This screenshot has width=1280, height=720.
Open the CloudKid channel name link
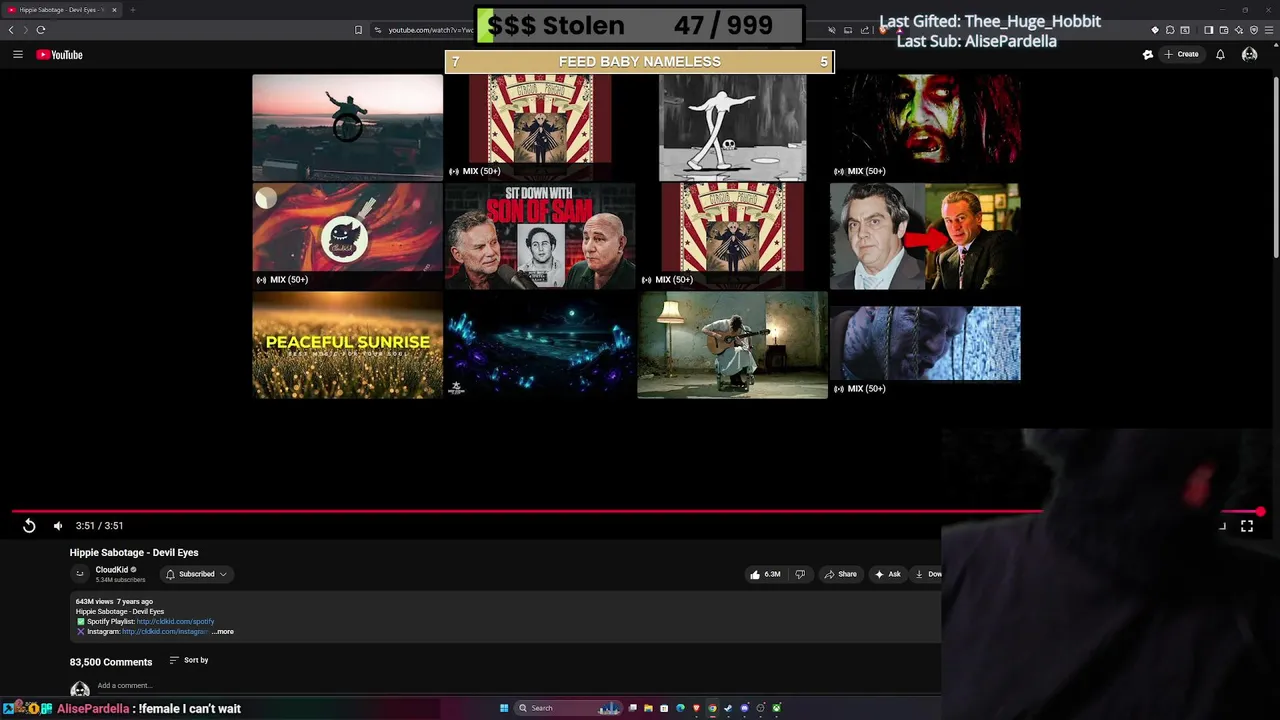tap(111, 570)
